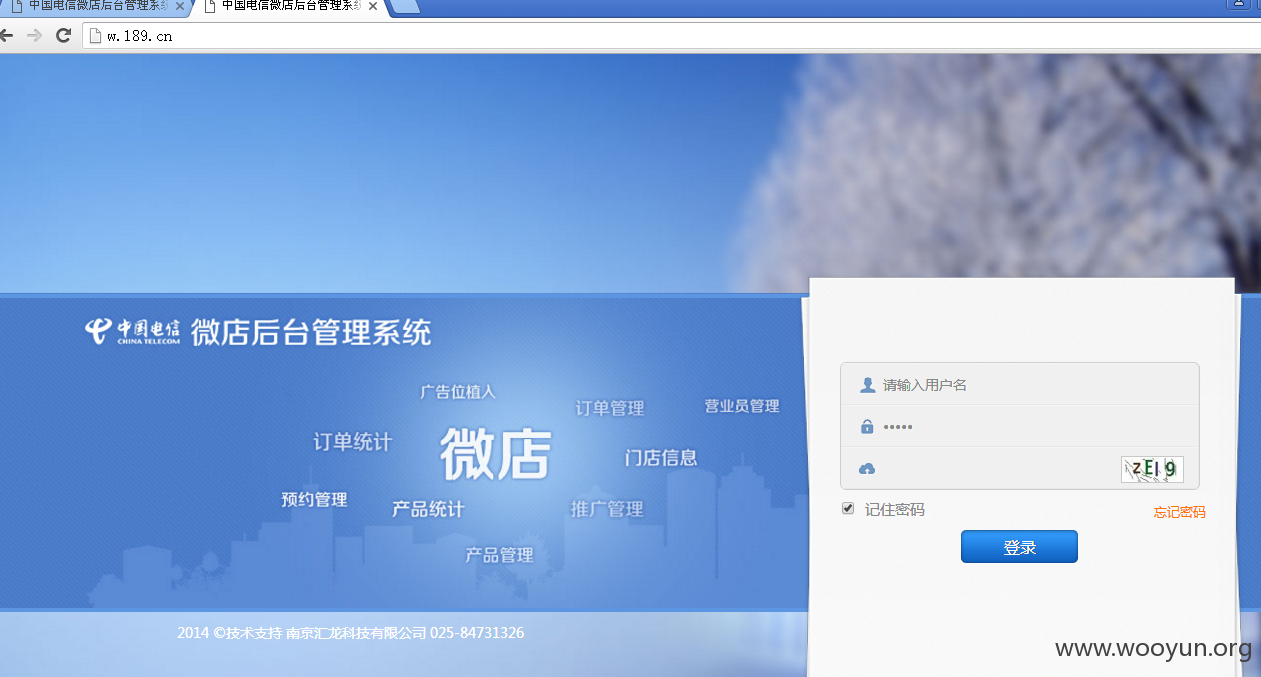This screenshot has height=677, width=1261.
Task: Reload the page with the refresh icon
Action: click(63, 36)
